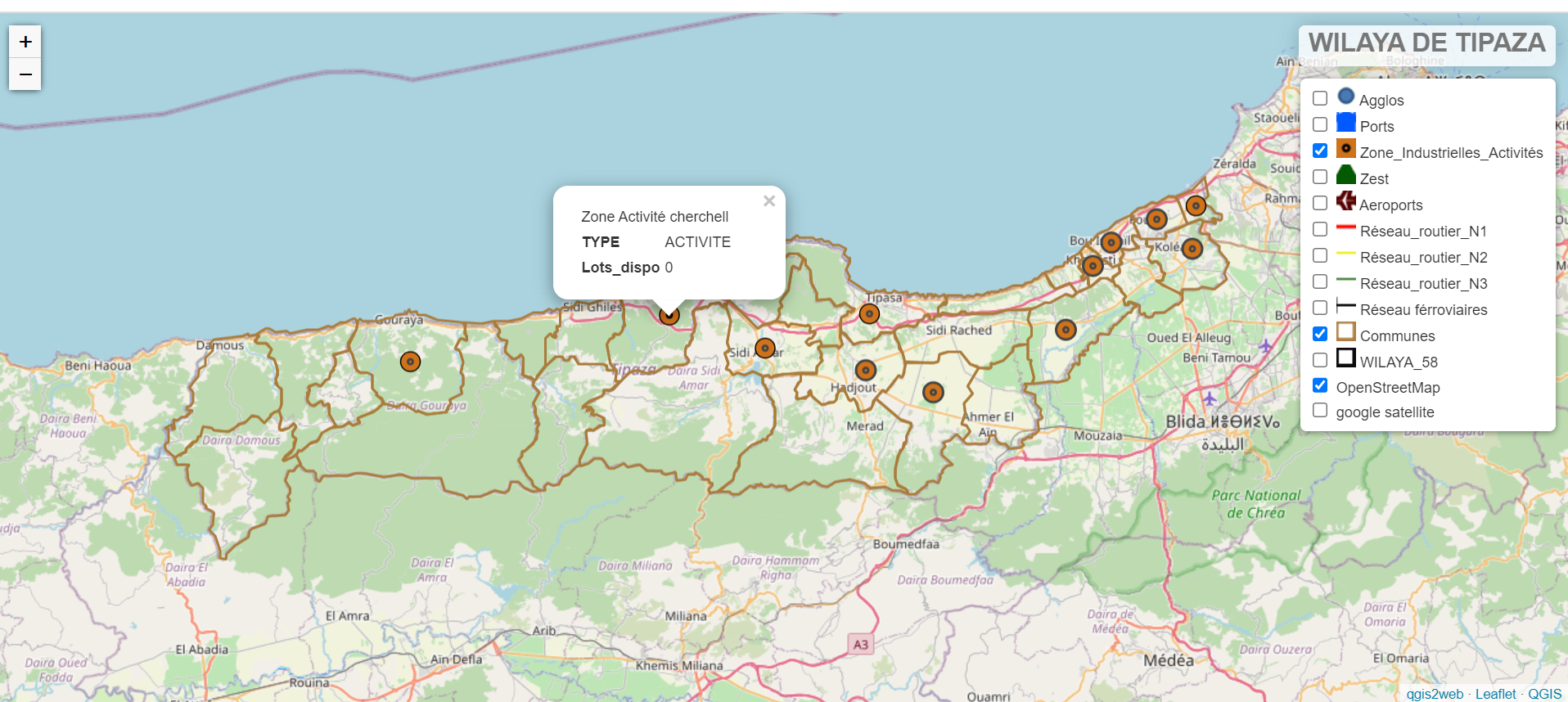Viewport: 1568px width, 702px height.
Task: Hide the Communes boundary layer
Action: click(x=1320, y=335)
